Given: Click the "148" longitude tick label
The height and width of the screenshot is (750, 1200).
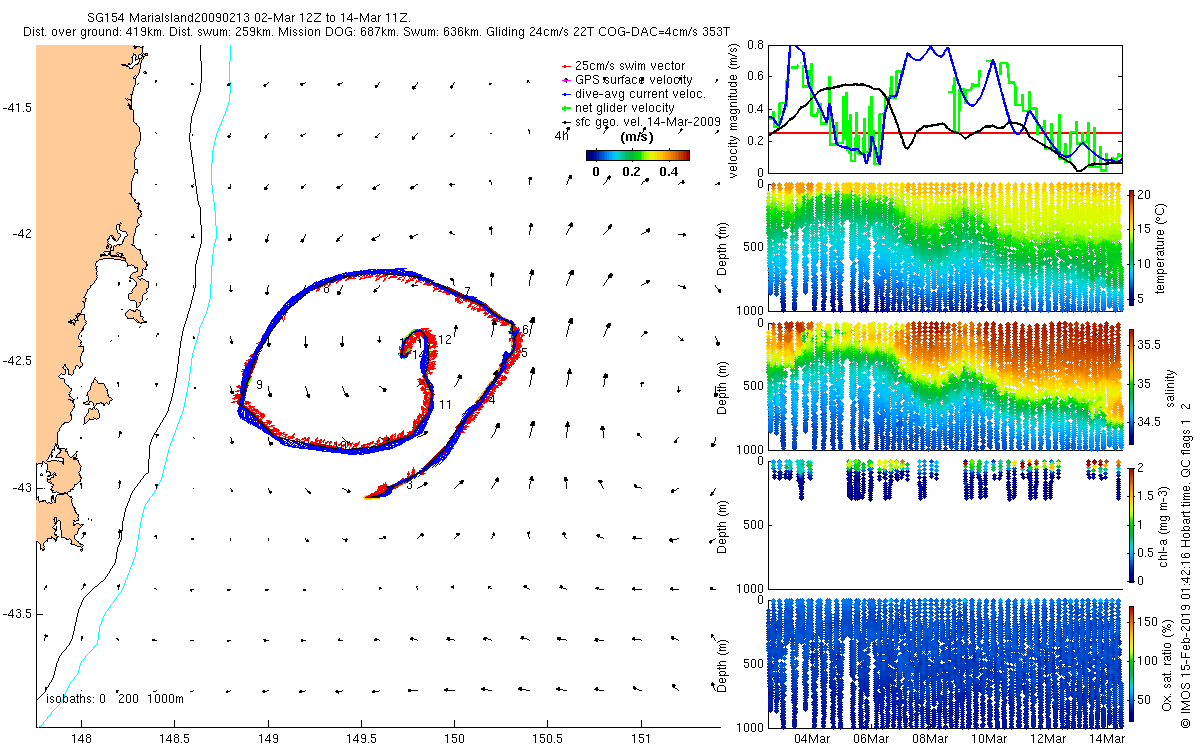Looking at the screenshot, I should click(82, 740).
